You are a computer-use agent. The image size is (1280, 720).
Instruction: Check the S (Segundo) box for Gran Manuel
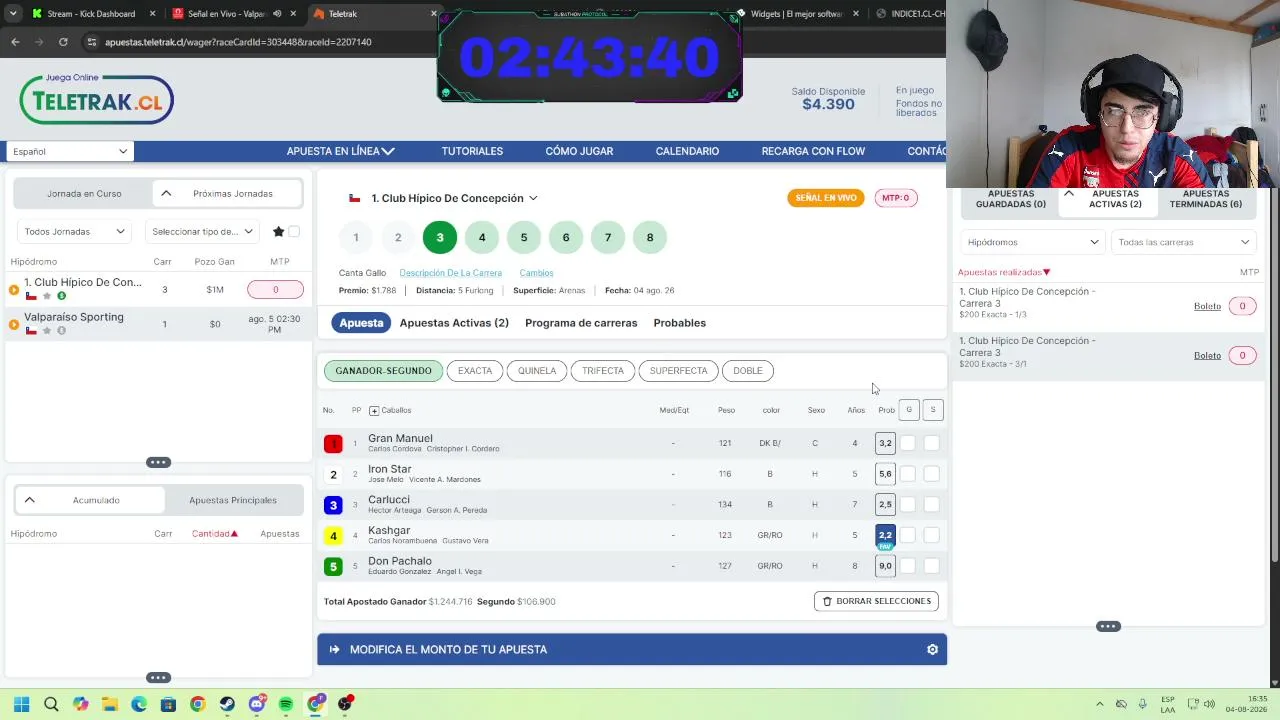(932, 443)
